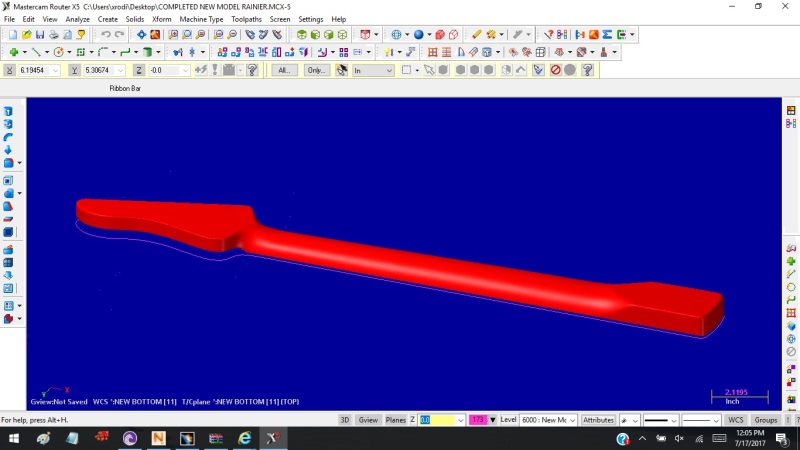Viewport: 800px width, 450px height.
Task: Click the Groups button in status bar
Action: [x=765, y=420]
